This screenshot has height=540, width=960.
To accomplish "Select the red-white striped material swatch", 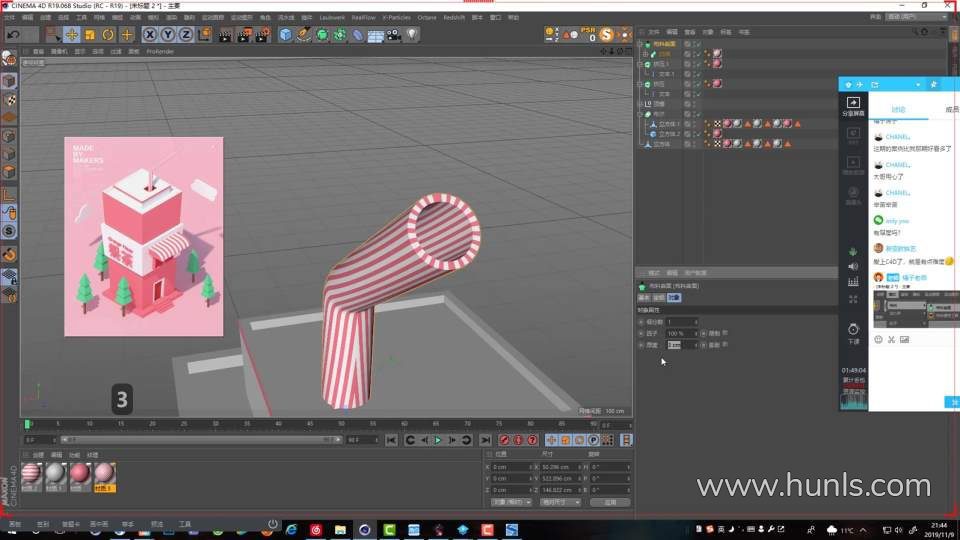I will (x=31, y=473).
